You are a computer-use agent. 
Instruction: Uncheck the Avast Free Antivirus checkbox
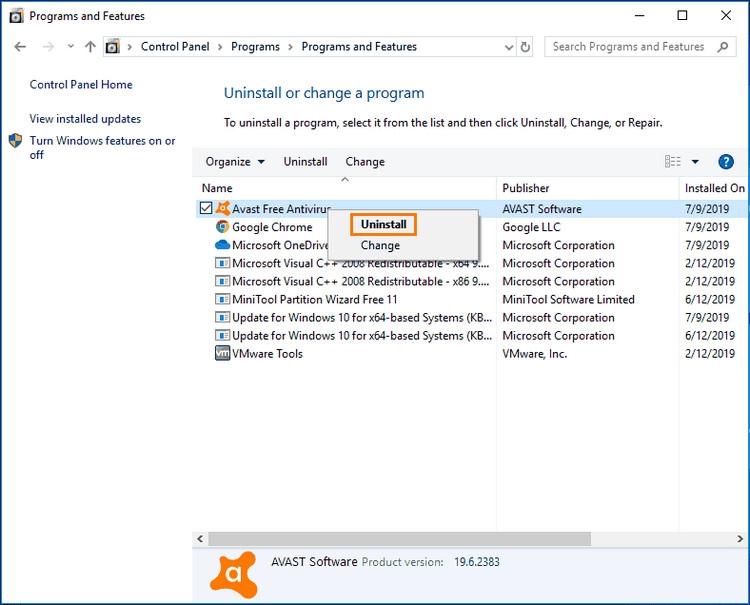[x=206, y=208]
